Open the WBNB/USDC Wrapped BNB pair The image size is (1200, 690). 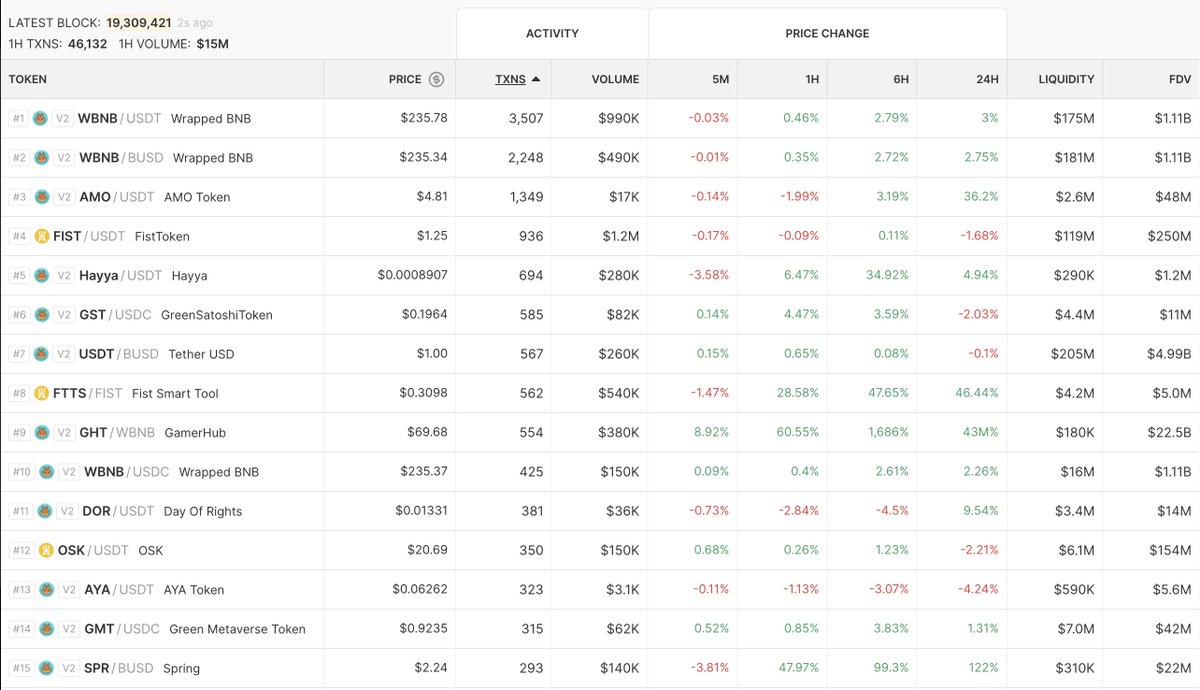click(x=600, y=471)
